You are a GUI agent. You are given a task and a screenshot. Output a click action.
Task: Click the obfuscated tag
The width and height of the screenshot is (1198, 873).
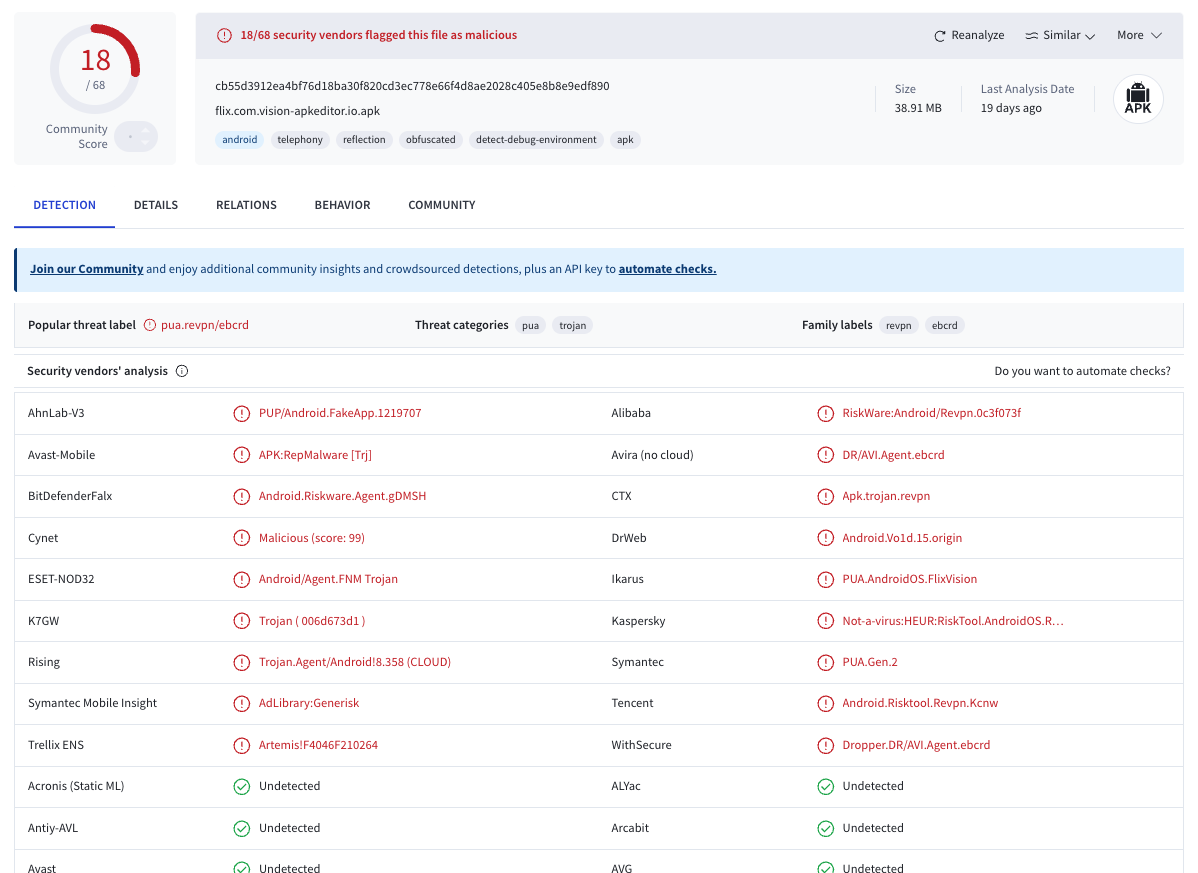(430, 140)
